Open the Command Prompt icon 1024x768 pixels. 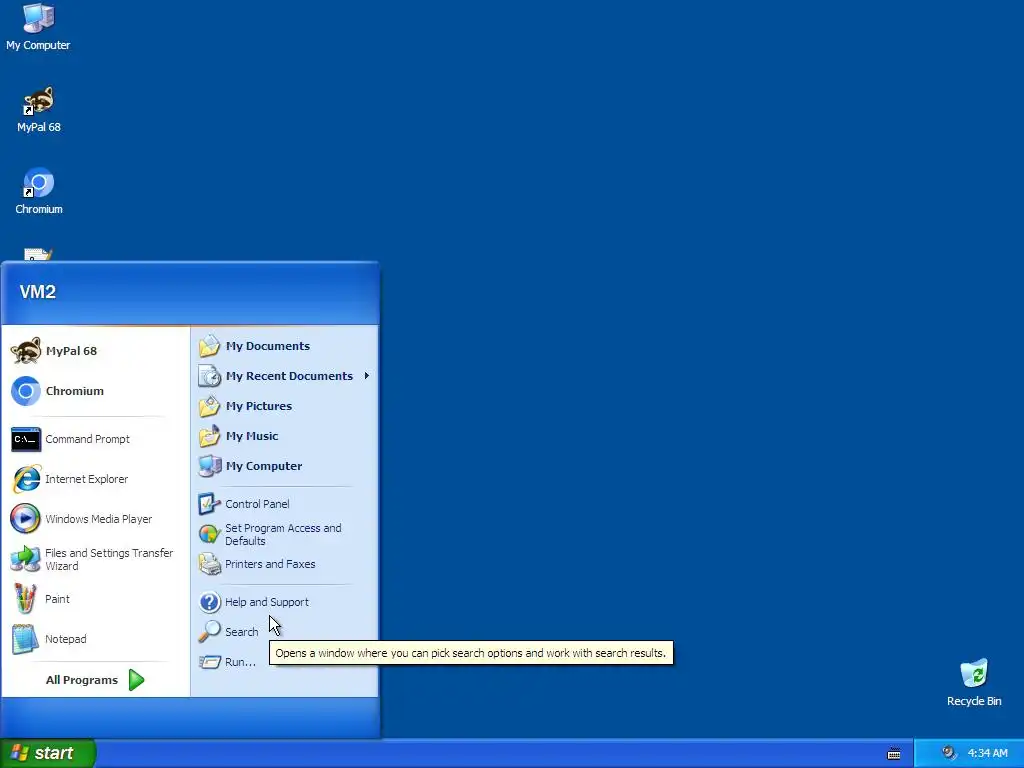[x=26, y=440]
